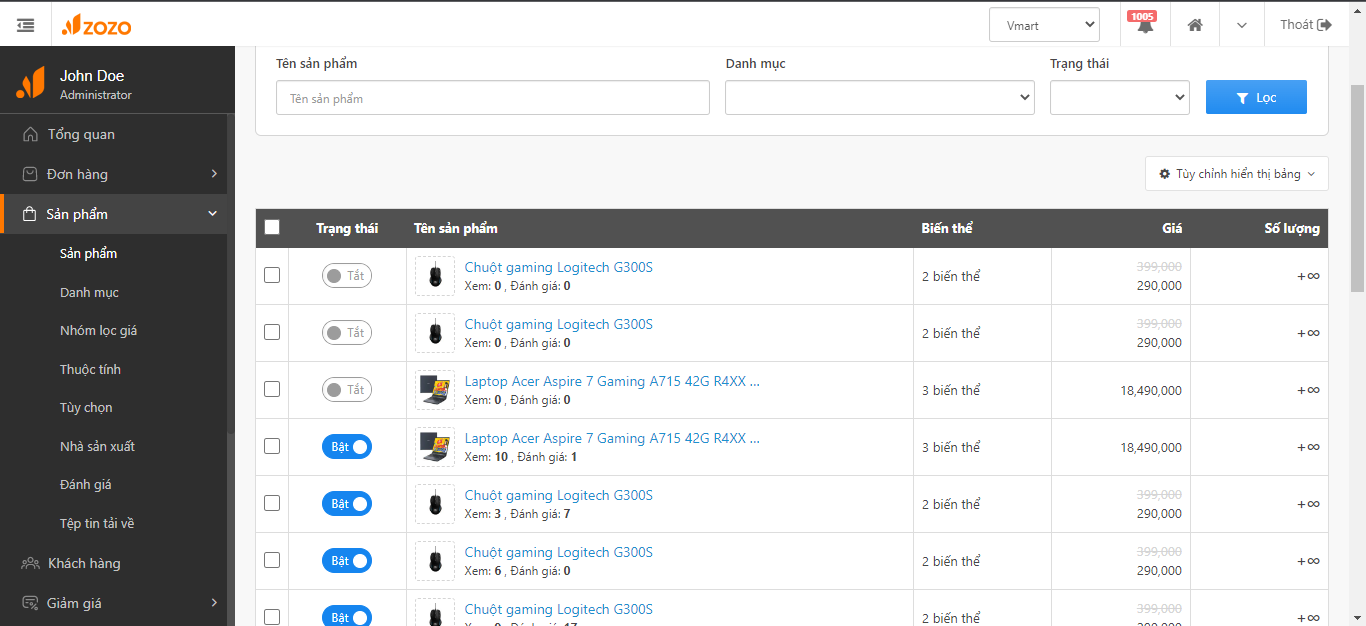1366x626 pixels.
Task: Click 3 biến thể for Laptop Acer with 10 views
Action: [x=951, y=447]
